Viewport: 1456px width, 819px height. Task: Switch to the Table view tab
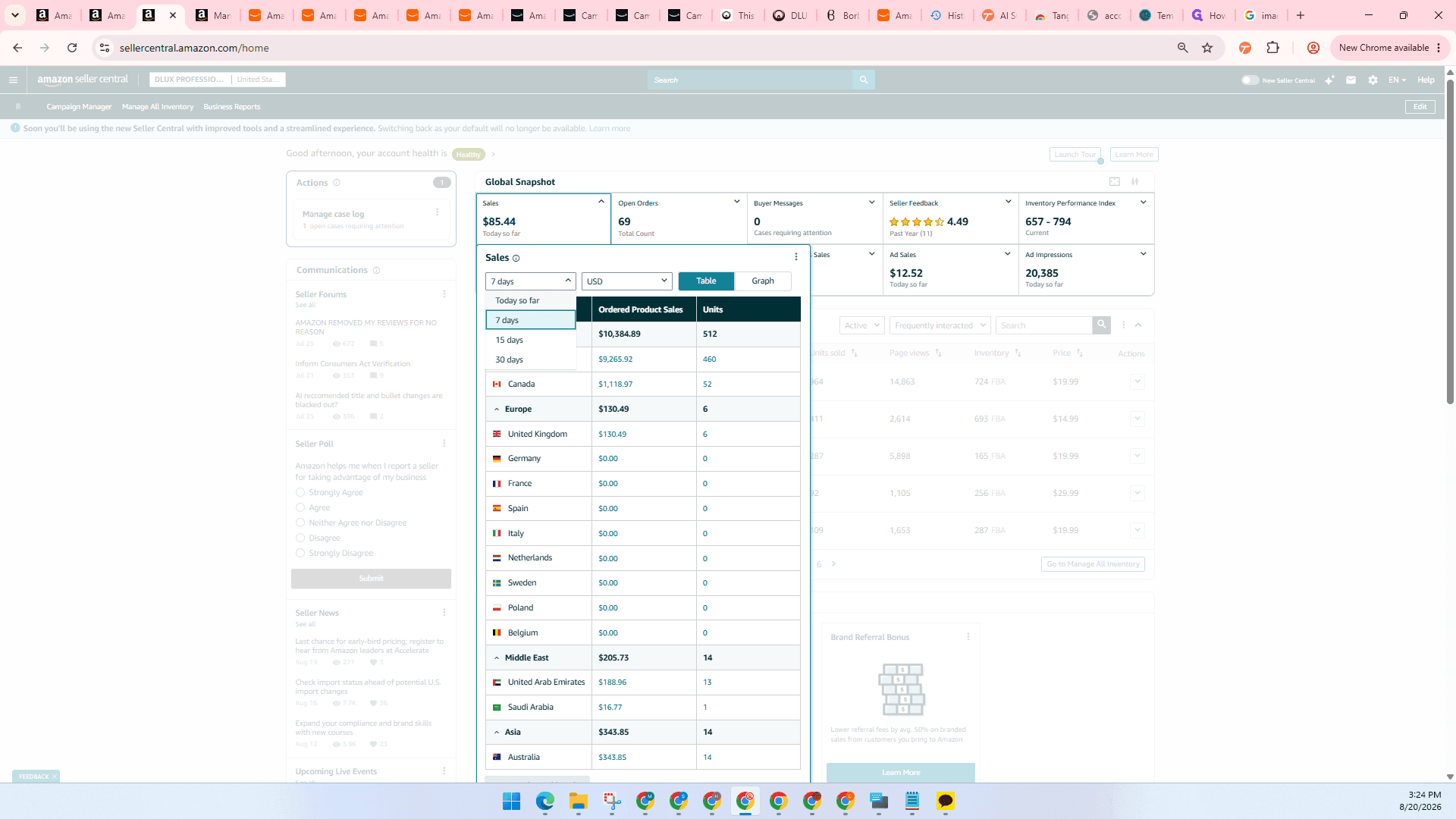[x=706, y=281]
